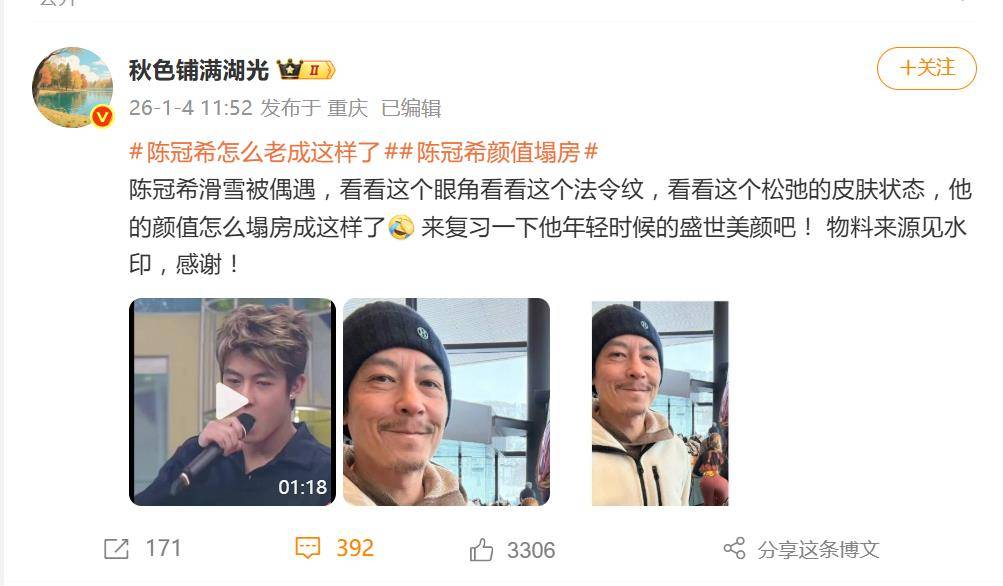Viewport: 1003px width, 586px height.
Task: Follow the user with +关注 button
Action: point(926,68)
